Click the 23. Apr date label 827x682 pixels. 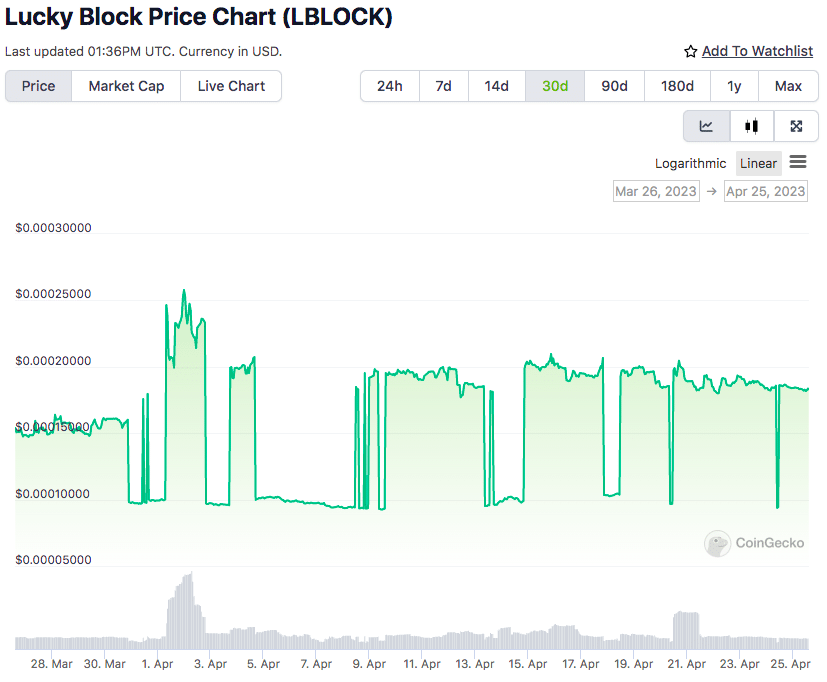tap(739, 664)
